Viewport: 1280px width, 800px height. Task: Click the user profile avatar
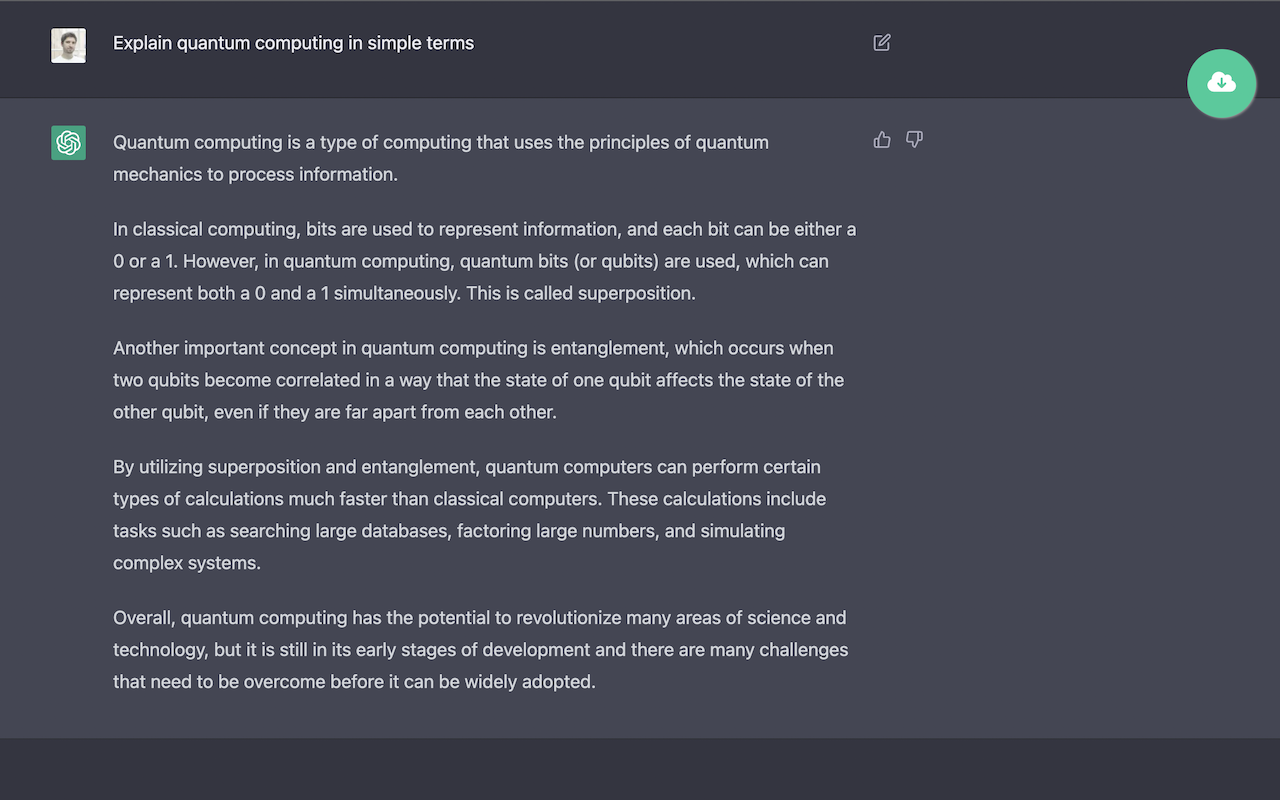click(68, 45)
